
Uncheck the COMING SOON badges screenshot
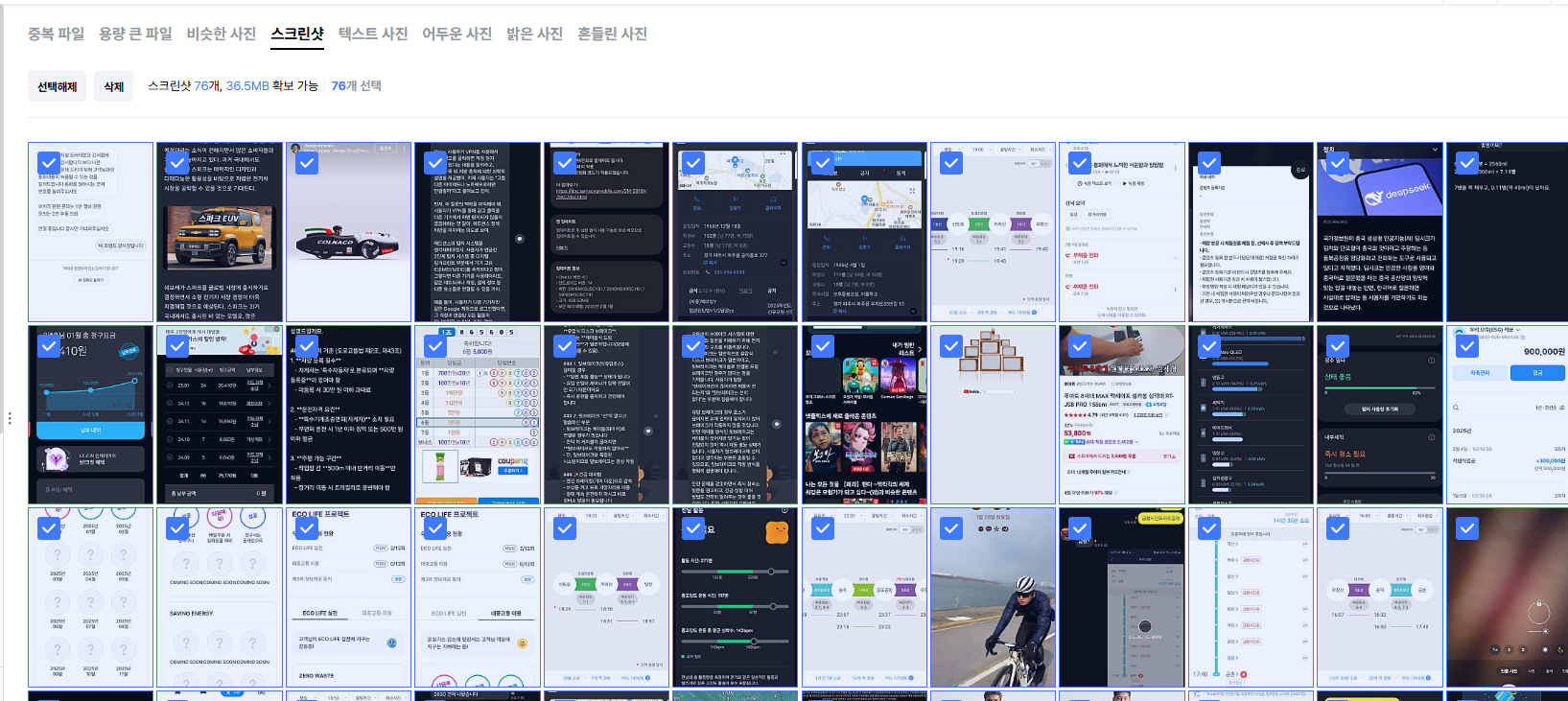(177, 527)
